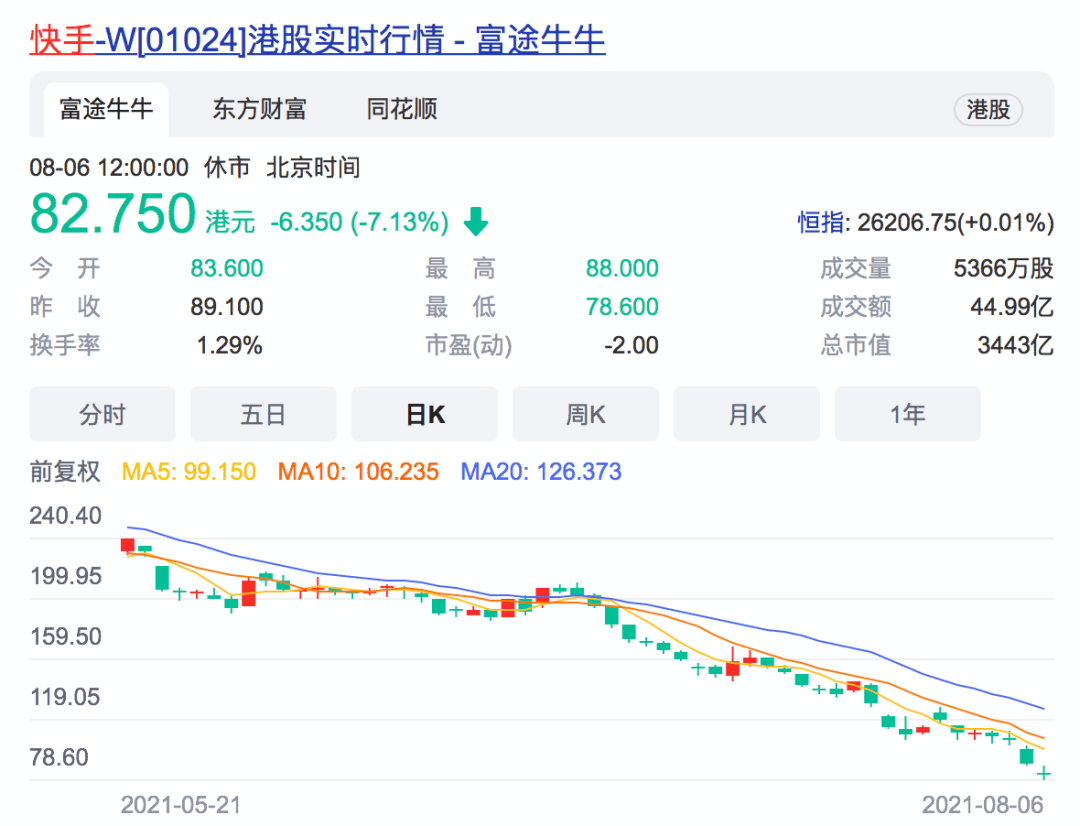Screen dimensions: 1080x826
Task: Switch to the 同花顺 tab
Action: 402,109
